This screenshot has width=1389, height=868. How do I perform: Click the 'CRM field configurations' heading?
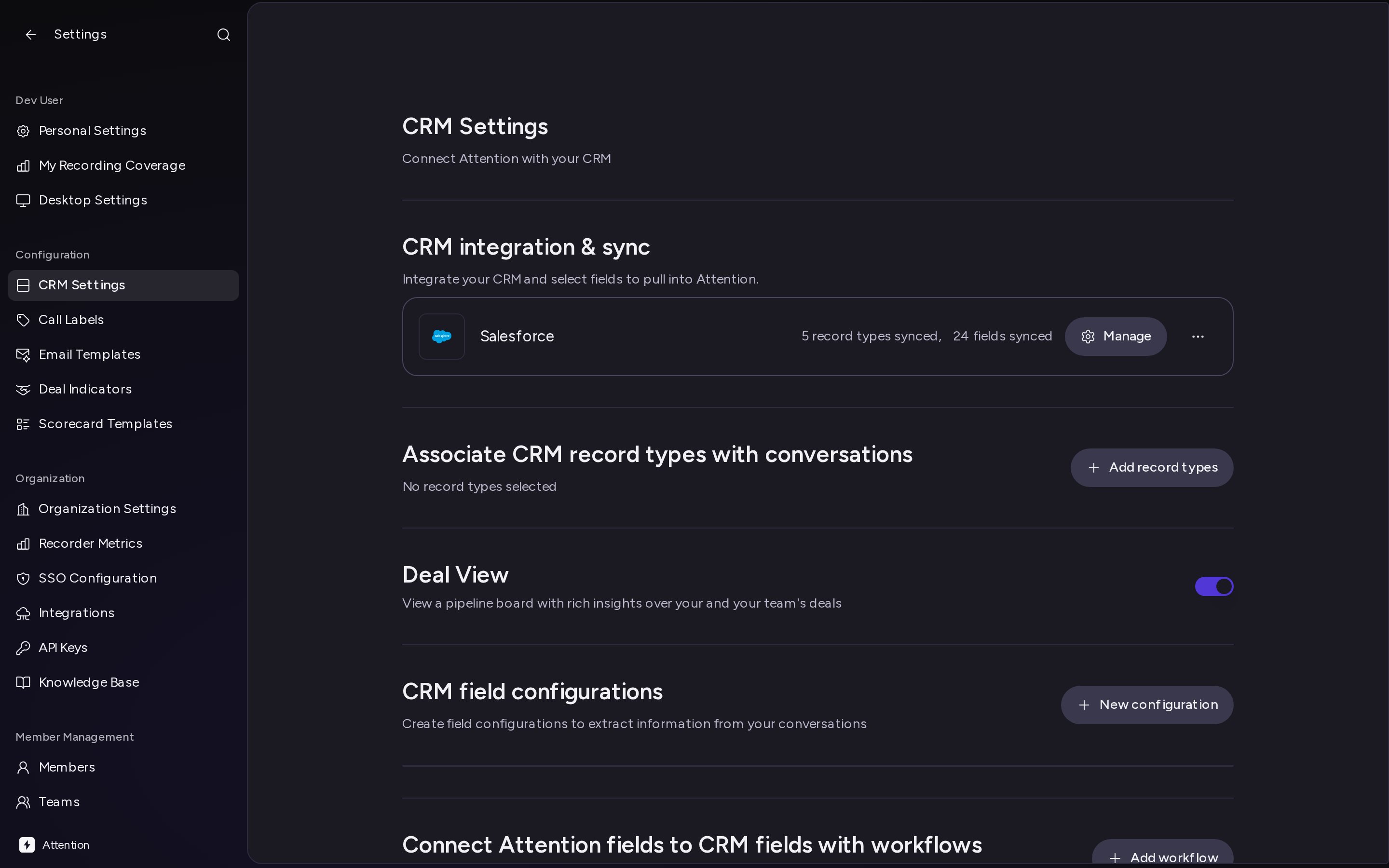pyautogui.click(x=532, y=692)
